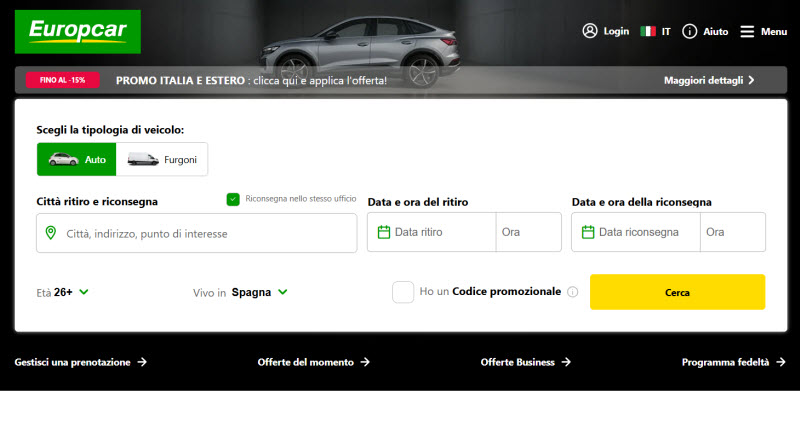Click the yellow Cerca button
This screenshot has width=800, height=430.
[x=678, y=292]
